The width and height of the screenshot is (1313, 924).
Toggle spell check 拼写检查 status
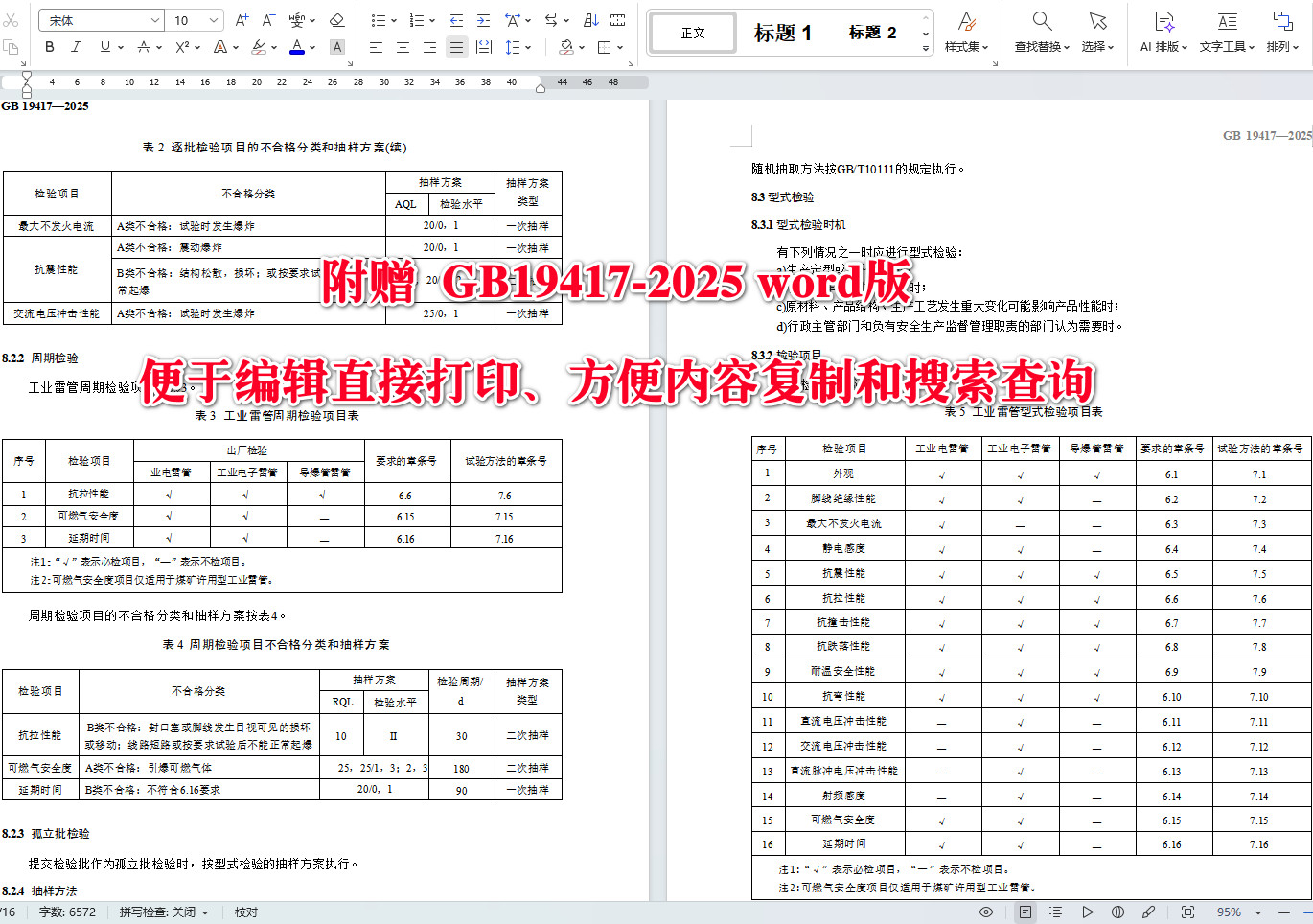(164, 912)
